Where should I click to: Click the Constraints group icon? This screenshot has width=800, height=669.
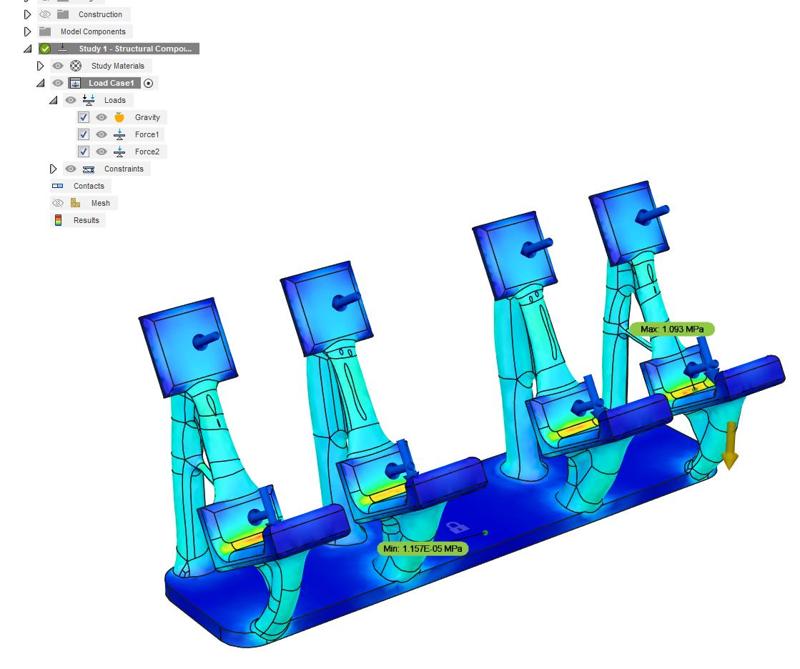[x=88, y=169]
